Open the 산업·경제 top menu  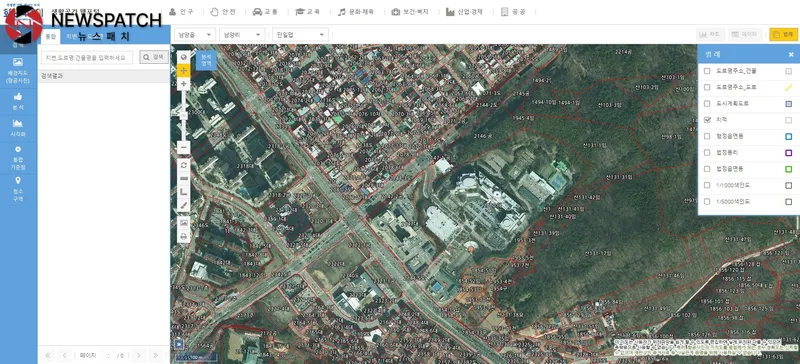pyautogui.click(x=464, y=12)
